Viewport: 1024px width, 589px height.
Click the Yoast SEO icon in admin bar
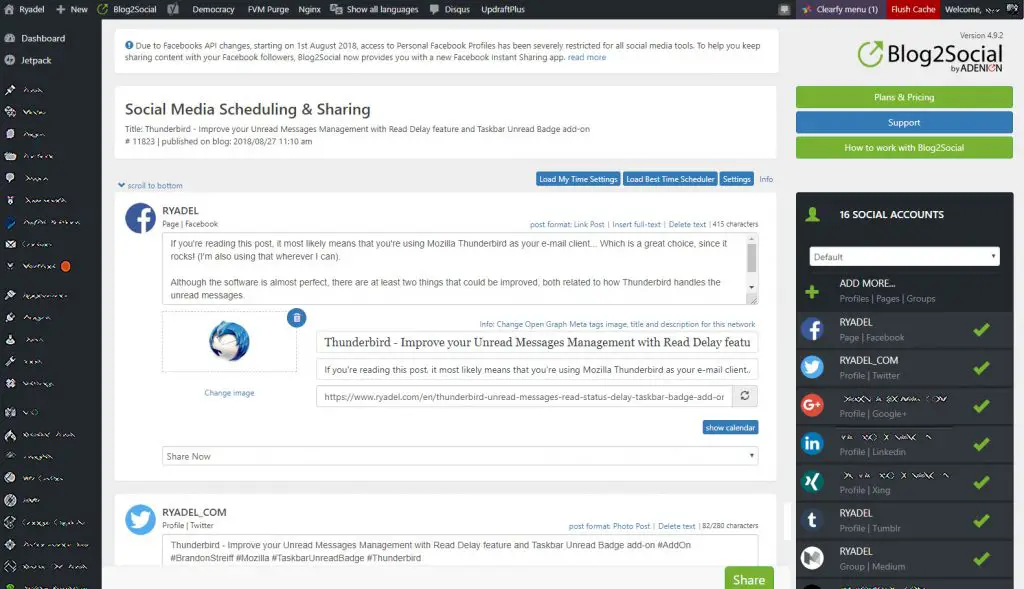tap(173, 9)
